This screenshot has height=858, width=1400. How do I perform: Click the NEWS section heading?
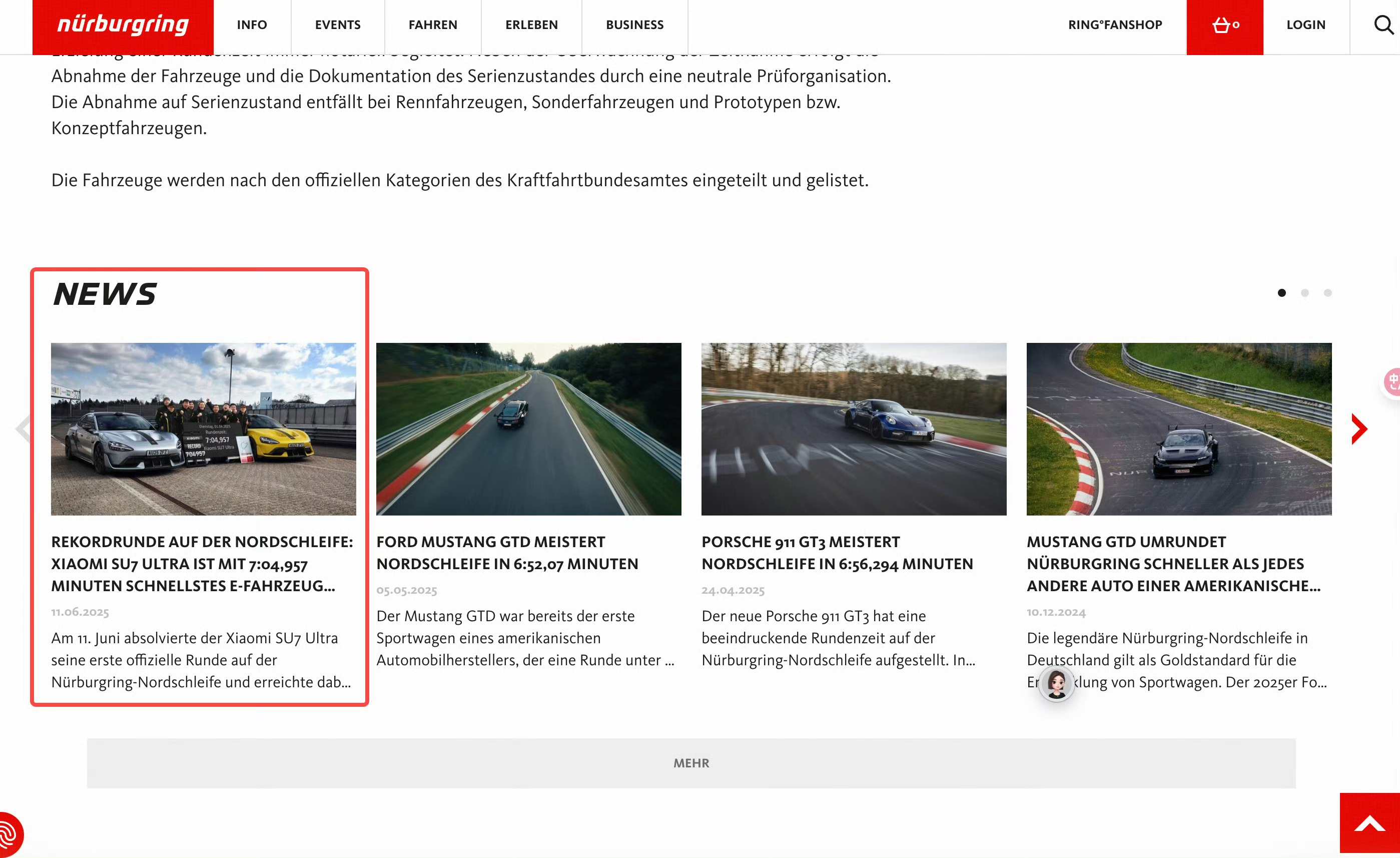click(105, 294)
